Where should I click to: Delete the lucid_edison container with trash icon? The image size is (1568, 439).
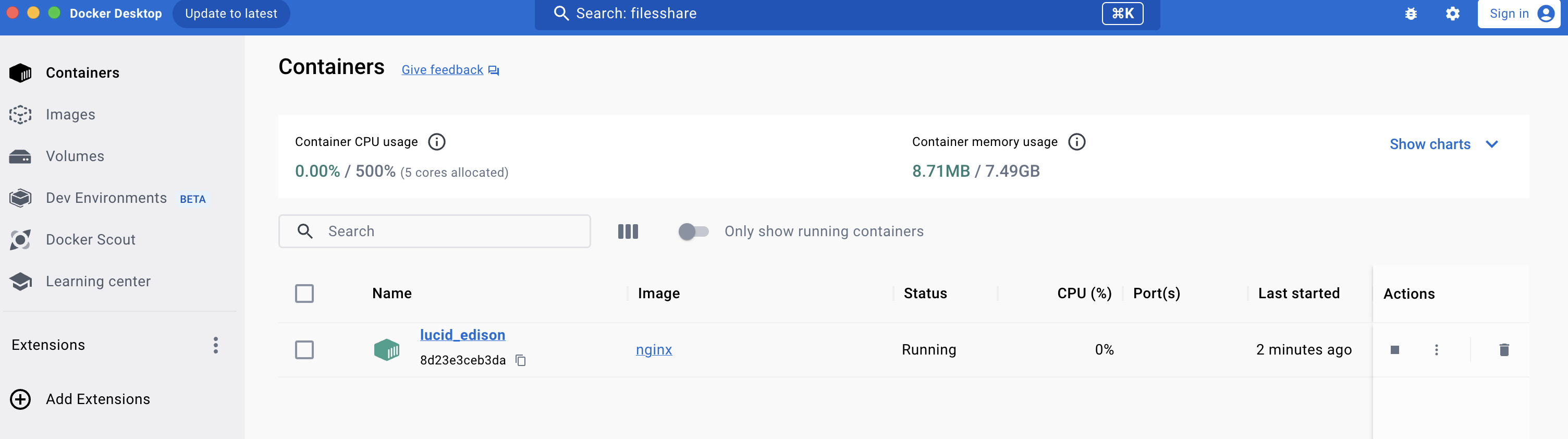[x=1503, y=349]
